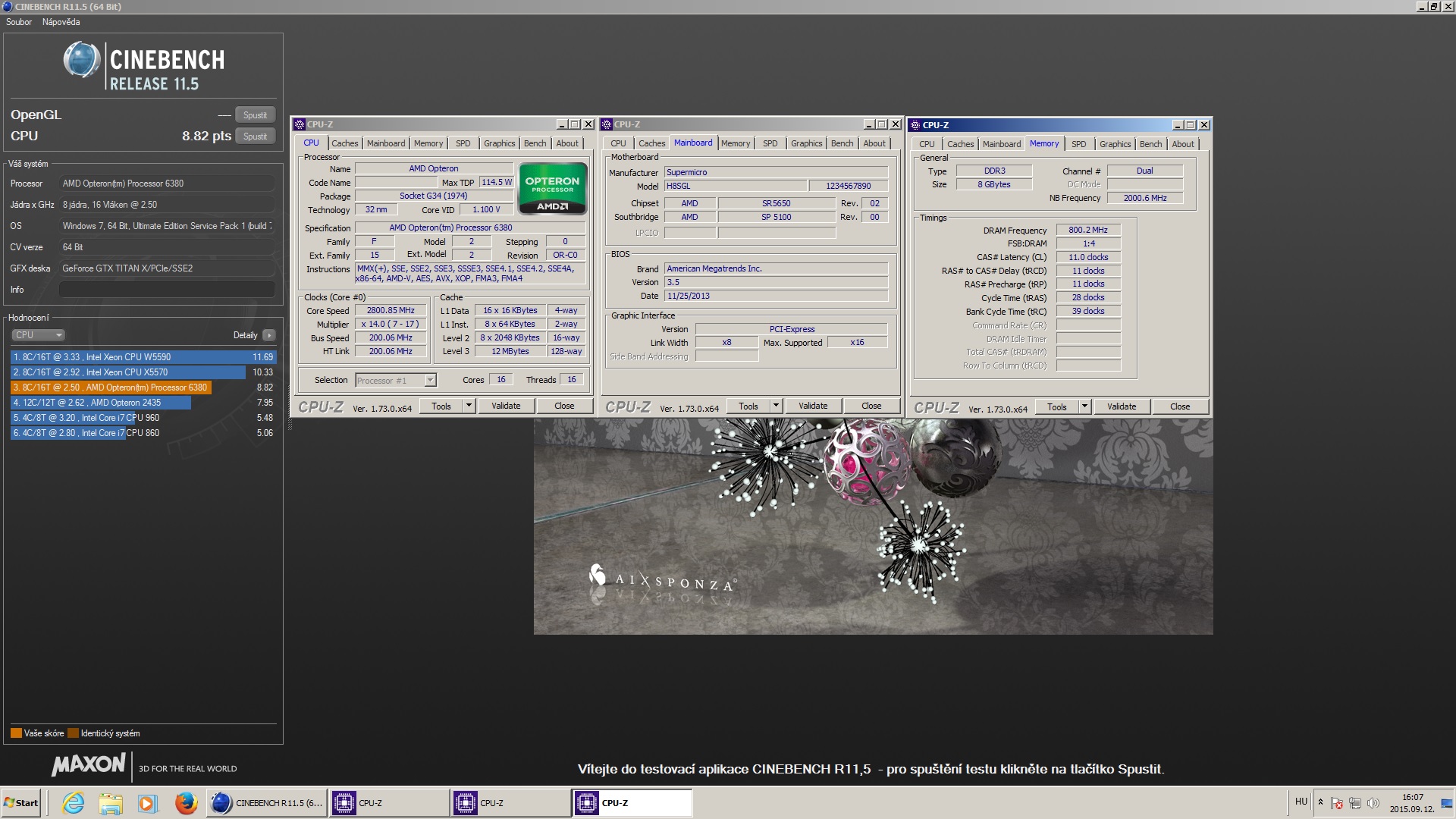Screen dimensions: 1456x819
Task: Select the Intel Core i7 CPU 960 row
Action: (x=143, y=418)
